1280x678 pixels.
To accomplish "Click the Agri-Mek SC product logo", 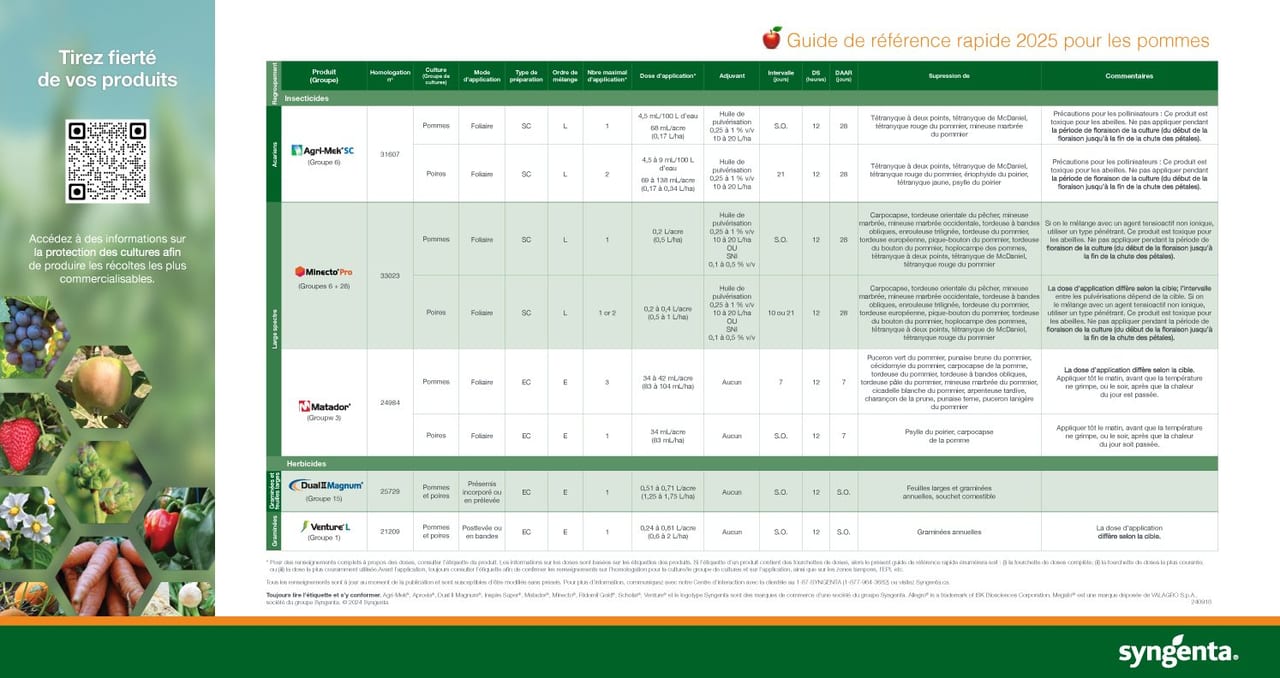I will point(324,150).
